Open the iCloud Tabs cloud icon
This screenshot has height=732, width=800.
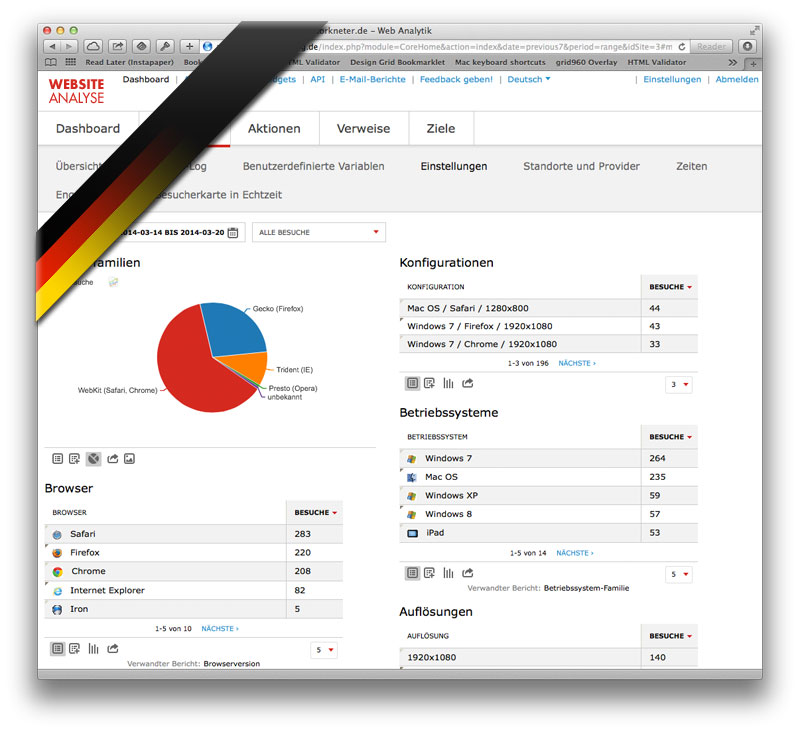click(x=93, y=46)
